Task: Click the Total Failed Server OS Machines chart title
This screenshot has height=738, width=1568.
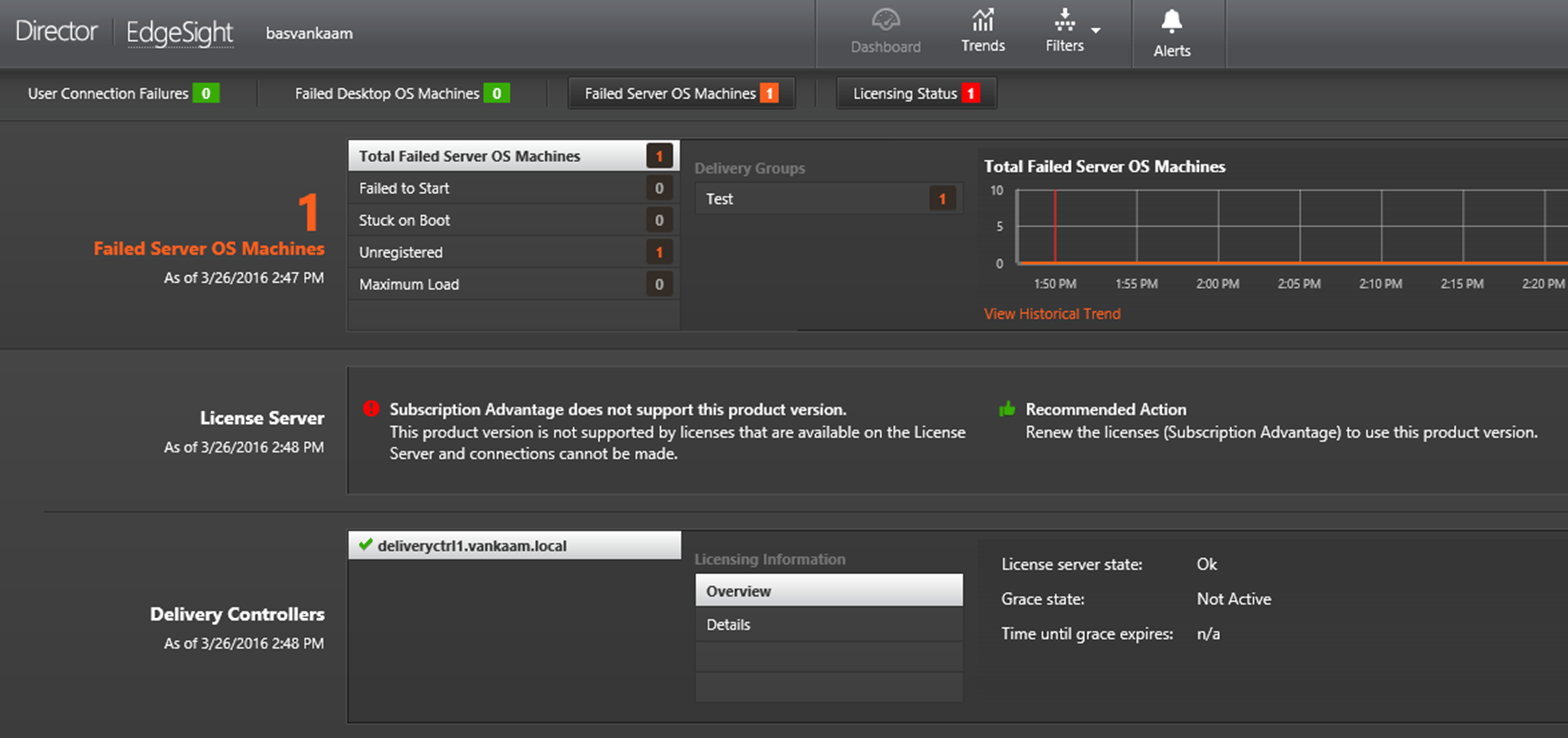Action: [x=1105, y=166]
